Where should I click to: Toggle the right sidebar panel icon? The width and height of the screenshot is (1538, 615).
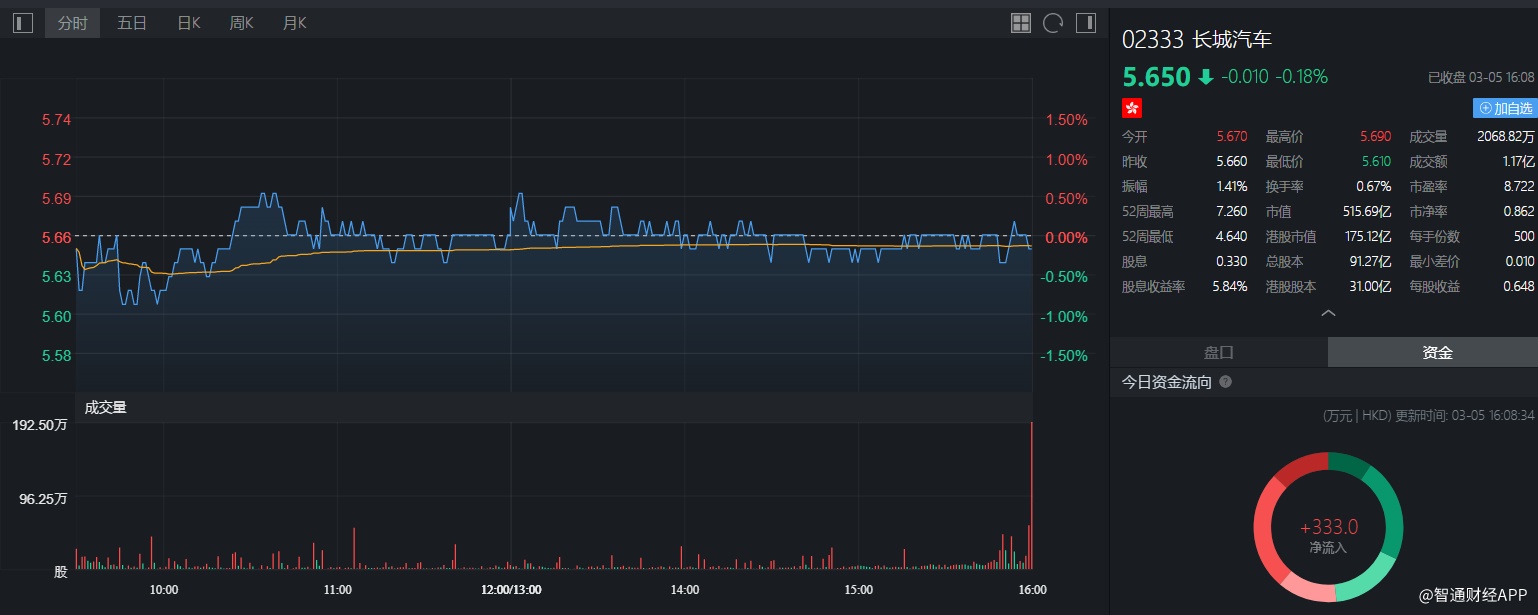[x=1085, y=23]
